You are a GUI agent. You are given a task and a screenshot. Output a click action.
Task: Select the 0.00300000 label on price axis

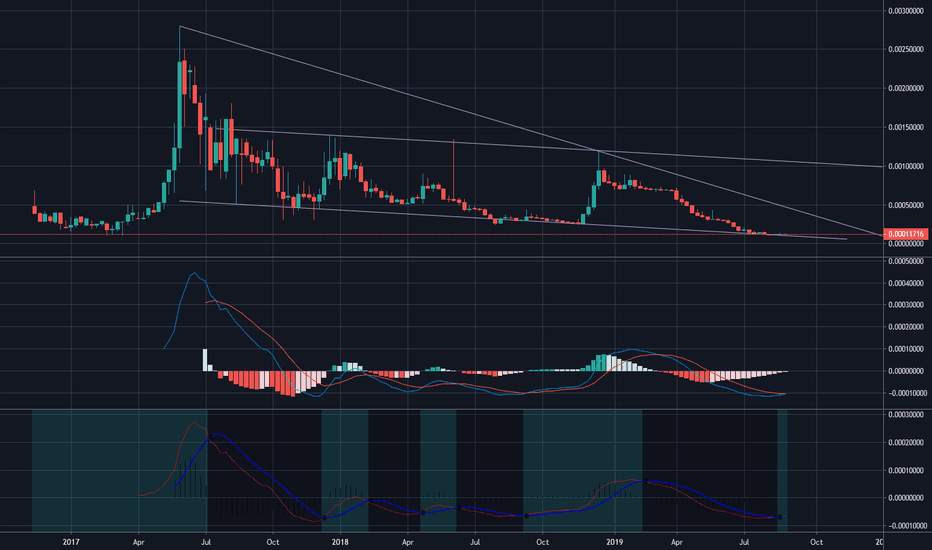[906, 11]
